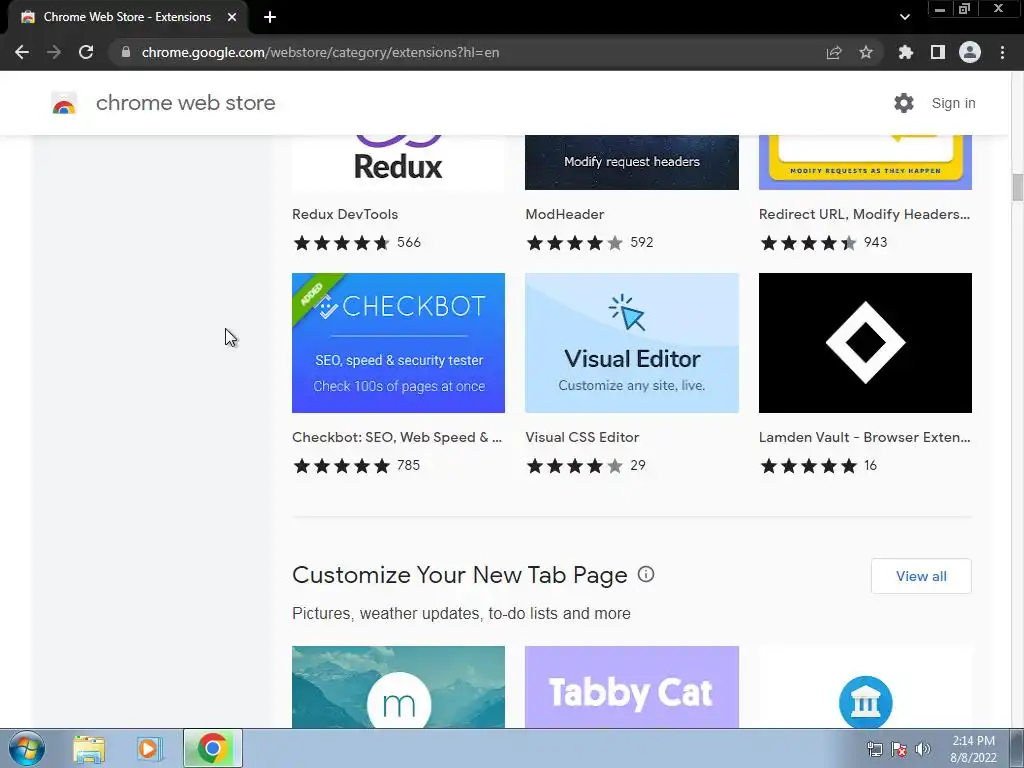Select the Chrome Web Store - Extensions tab

[x=127, y=17]
